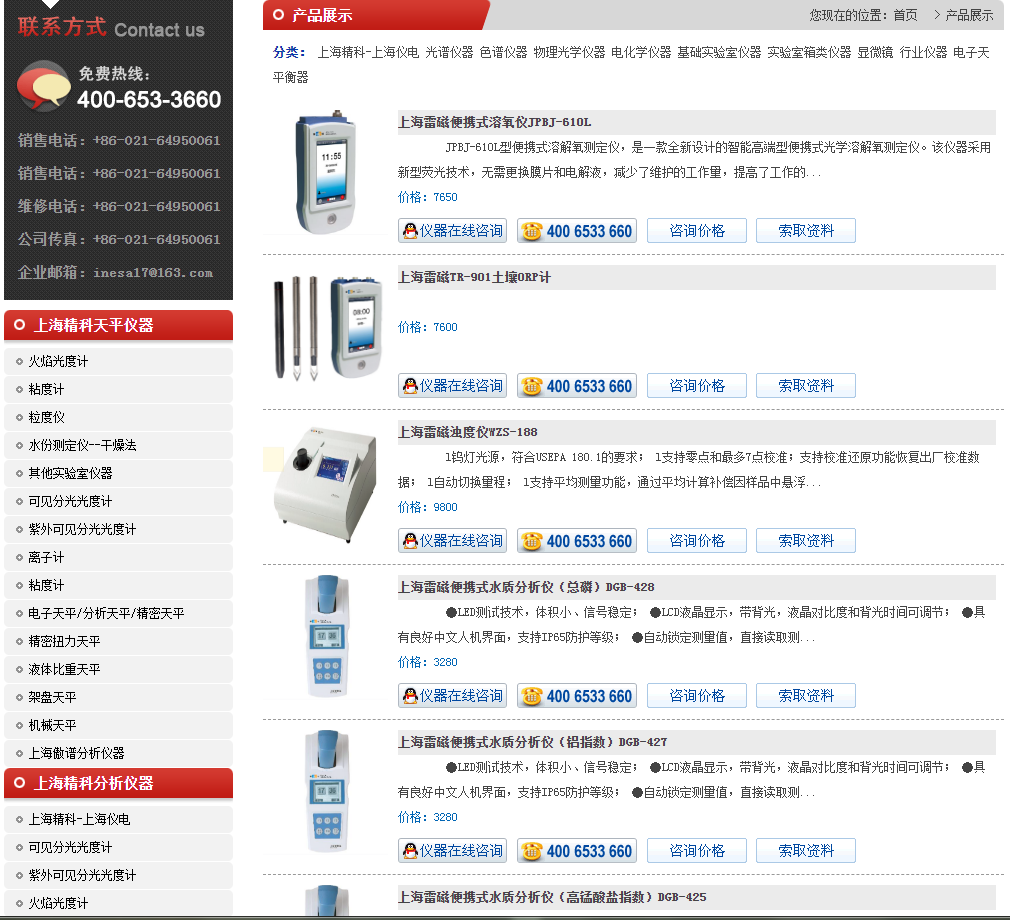The width and height of the screenshot is (1010, 920).
Task: Click 咨询价格 for TR-901土壤ORP计
Action: (696, 386)
